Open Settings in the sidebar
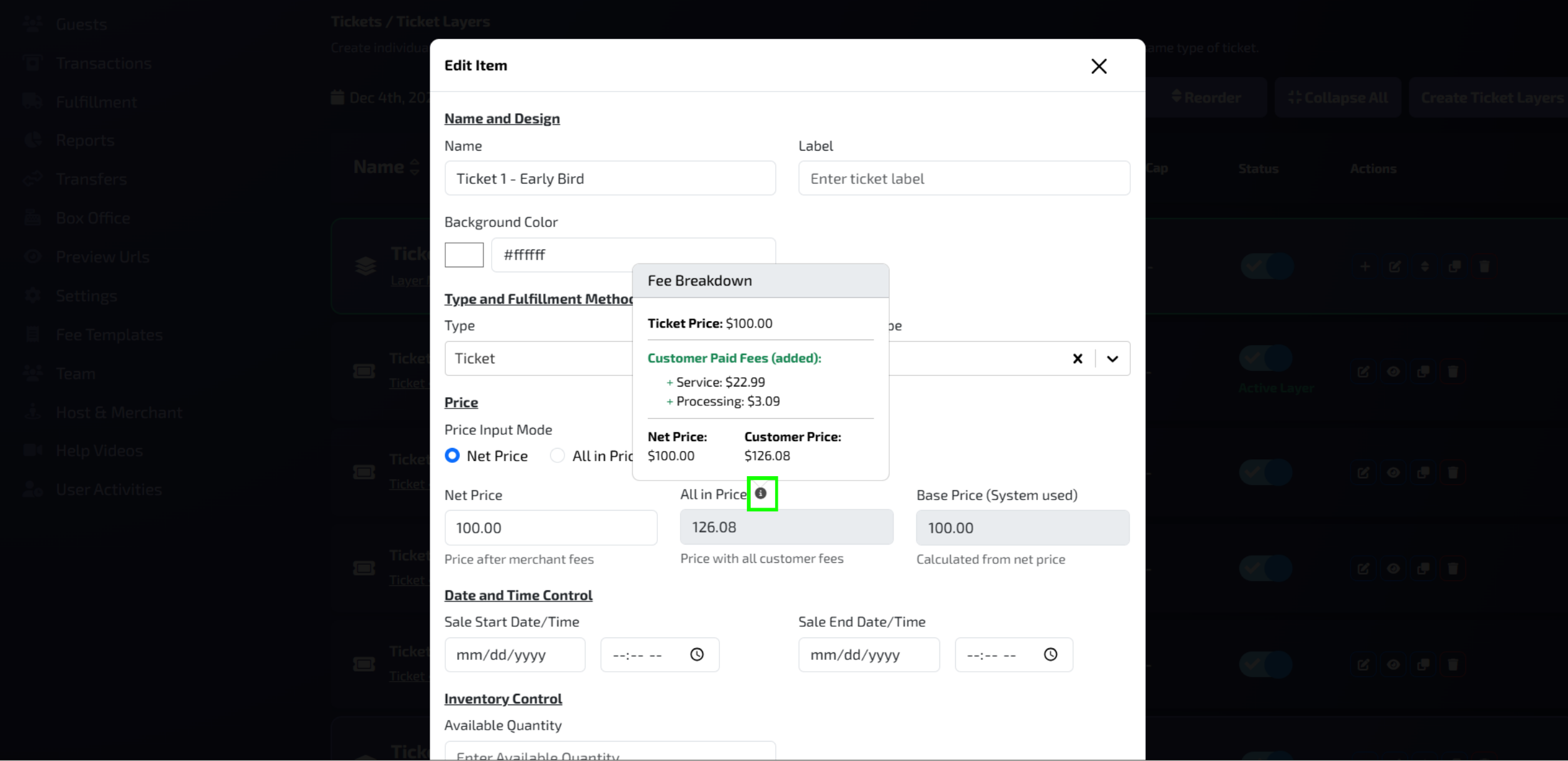Screen dimensions: 1568x761 pos(87,296)
